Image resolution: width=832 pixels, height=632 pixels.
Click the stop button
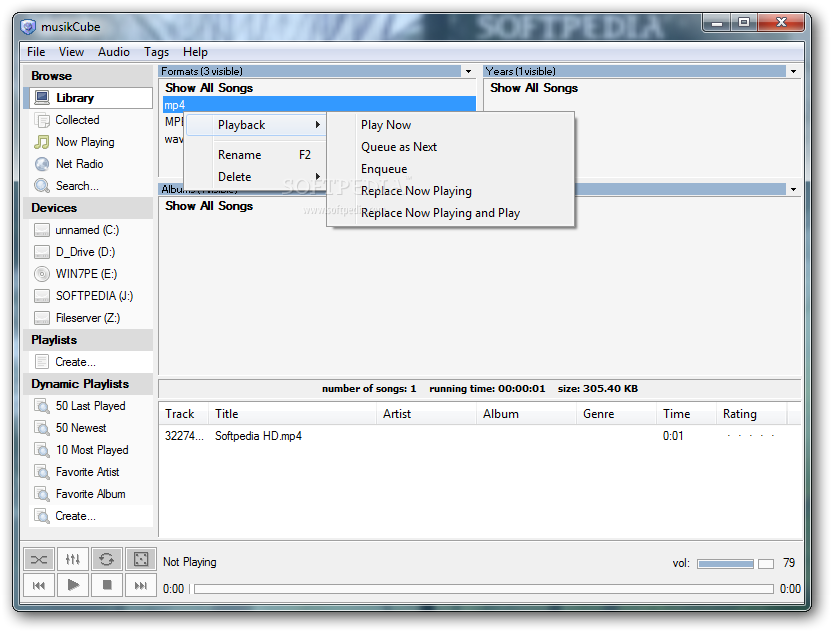[x=107, y=585]
